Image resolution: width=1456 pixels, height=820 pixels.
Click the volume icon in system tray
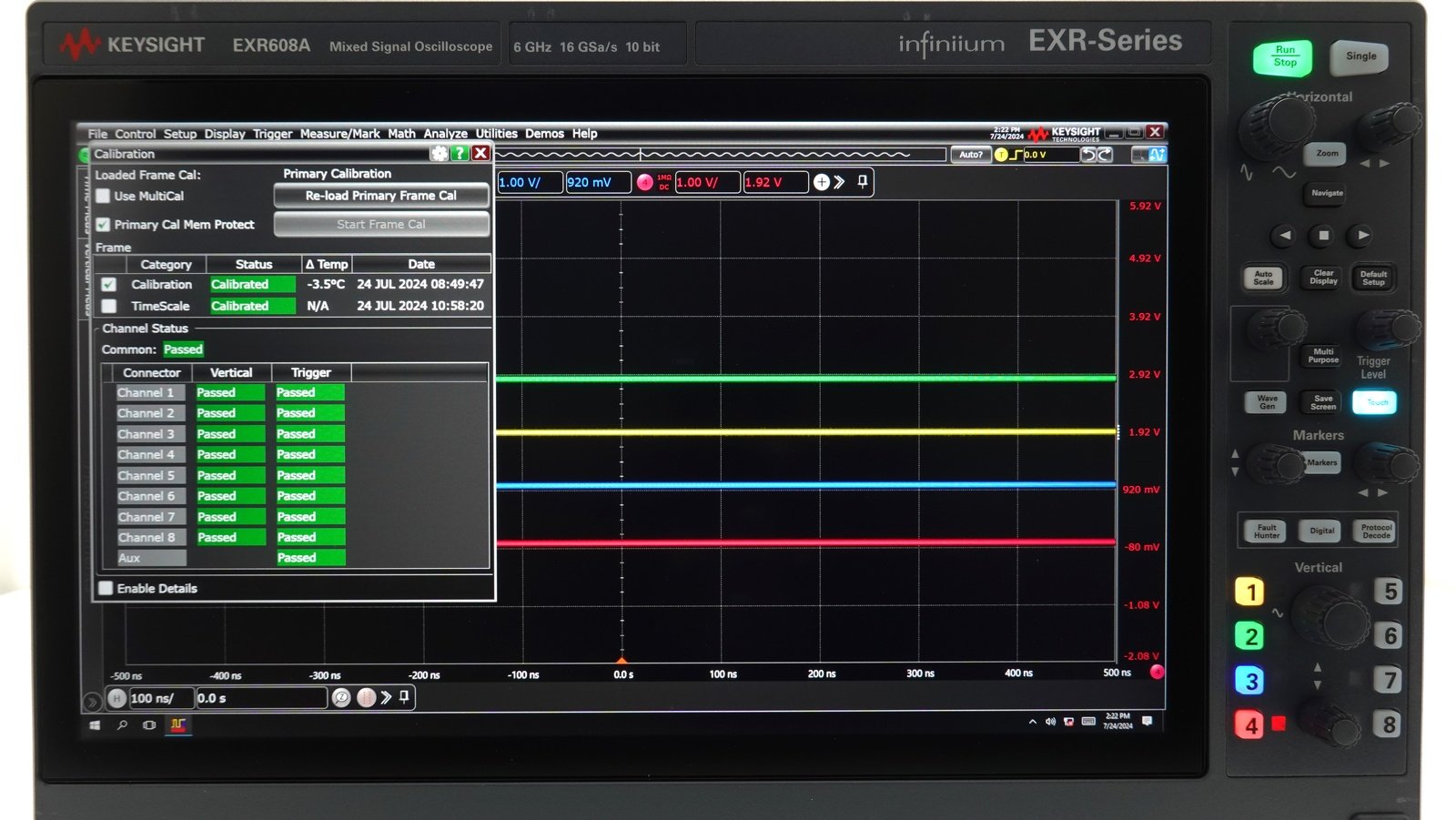[1050, 722]
